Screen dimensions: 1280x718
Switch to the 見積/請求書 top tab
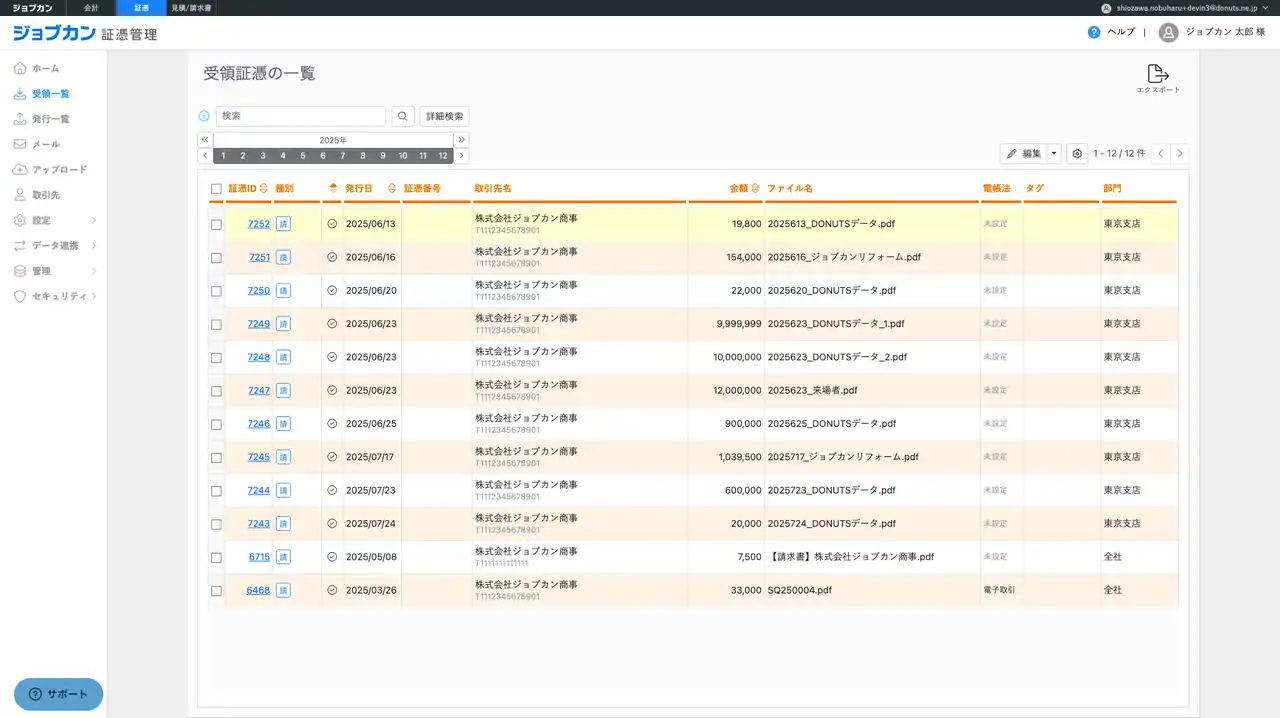[x=191, y=8]
